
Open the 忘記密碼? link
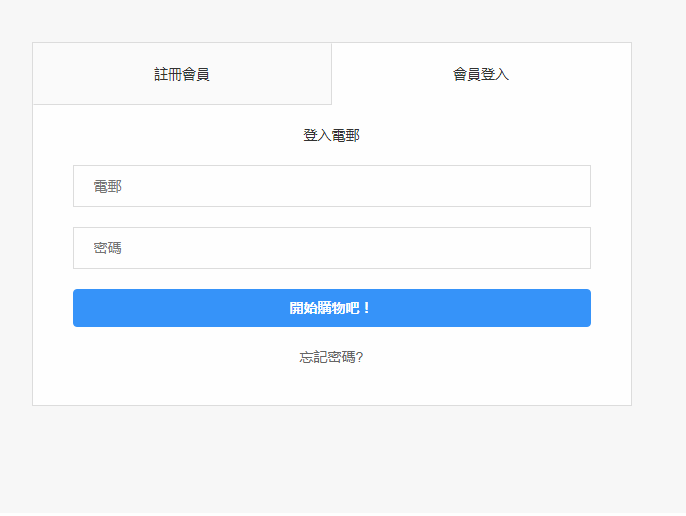[x=331, y=357]
